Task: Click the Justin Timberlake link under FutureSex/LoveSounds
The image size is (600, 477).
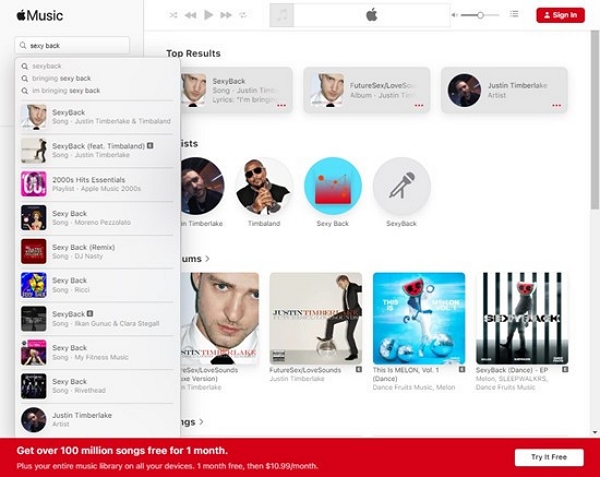Action: tap(297, 379)
